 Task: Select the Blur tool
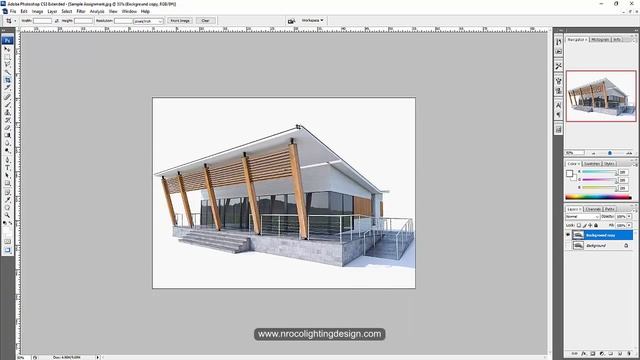click(7, 143)
